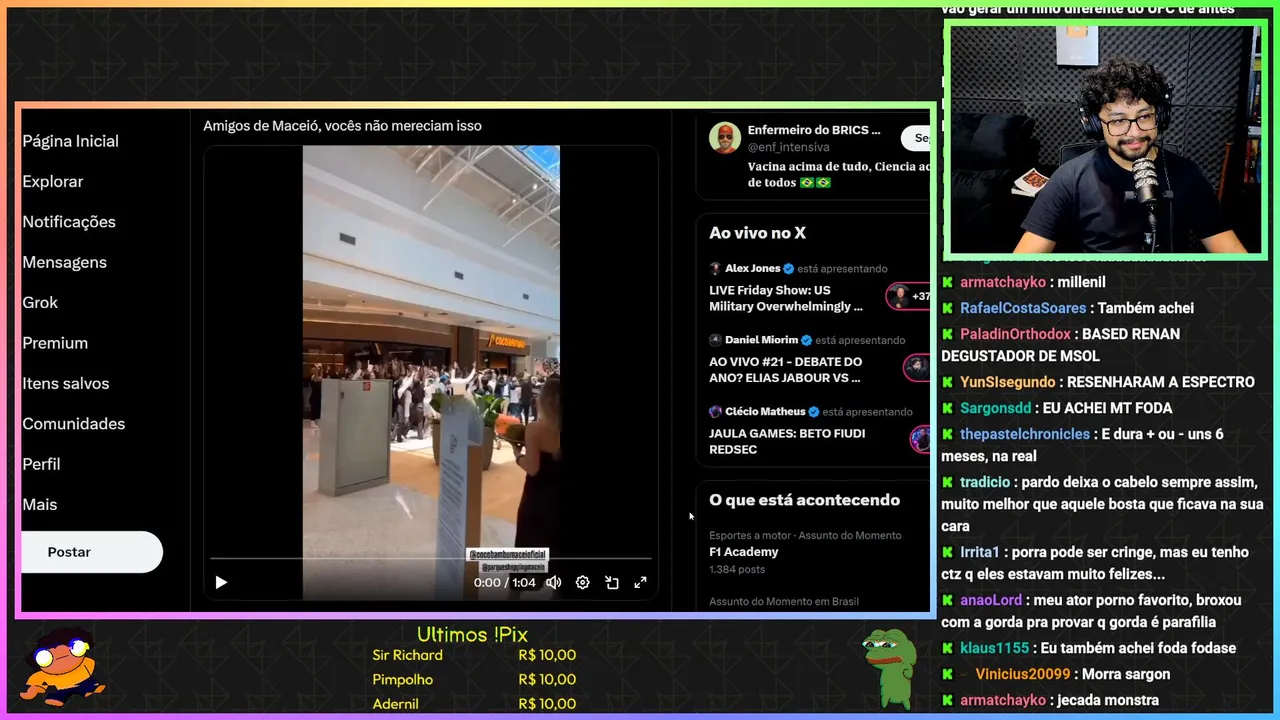1280x720 pixels.
Task: Click Pix donor Adernil
Action: [395, 704]
